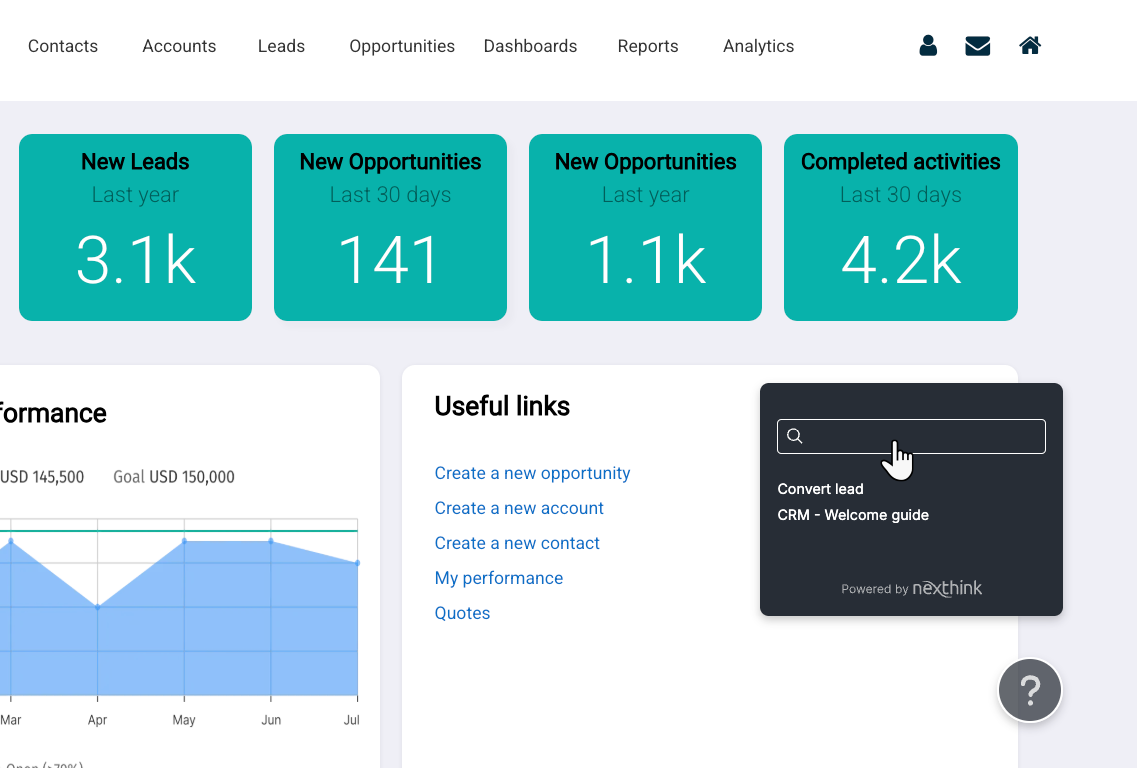1137x768 pixels.
Task: Go to the home icon
Action: pyautogui.click(x=1030, y=46)
